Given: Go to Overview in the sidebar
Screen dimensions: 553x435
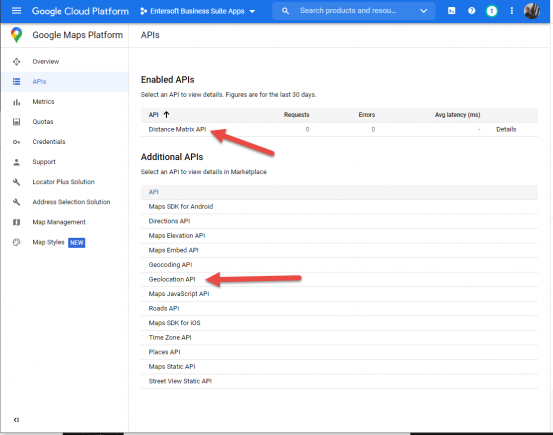Looking at the screenshot, I should tap(46, 61).
